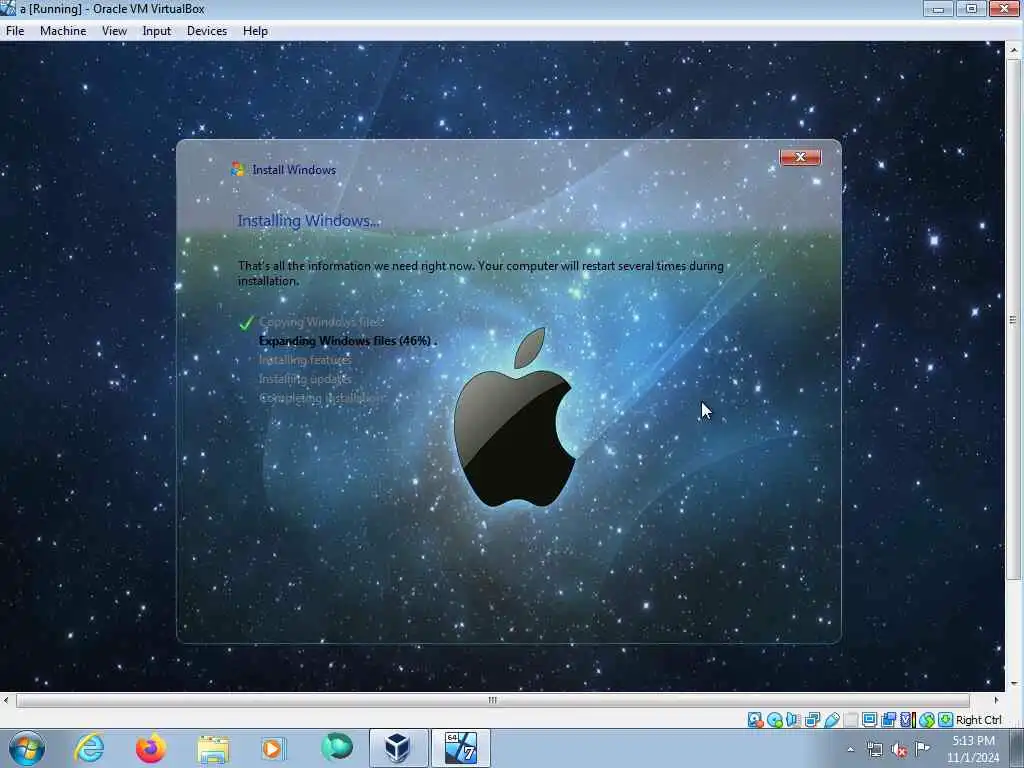This screenshot has width=1024, height=768.
Task: Open Windows Media Player from the taskbar
Action: [x=274, y=748]
